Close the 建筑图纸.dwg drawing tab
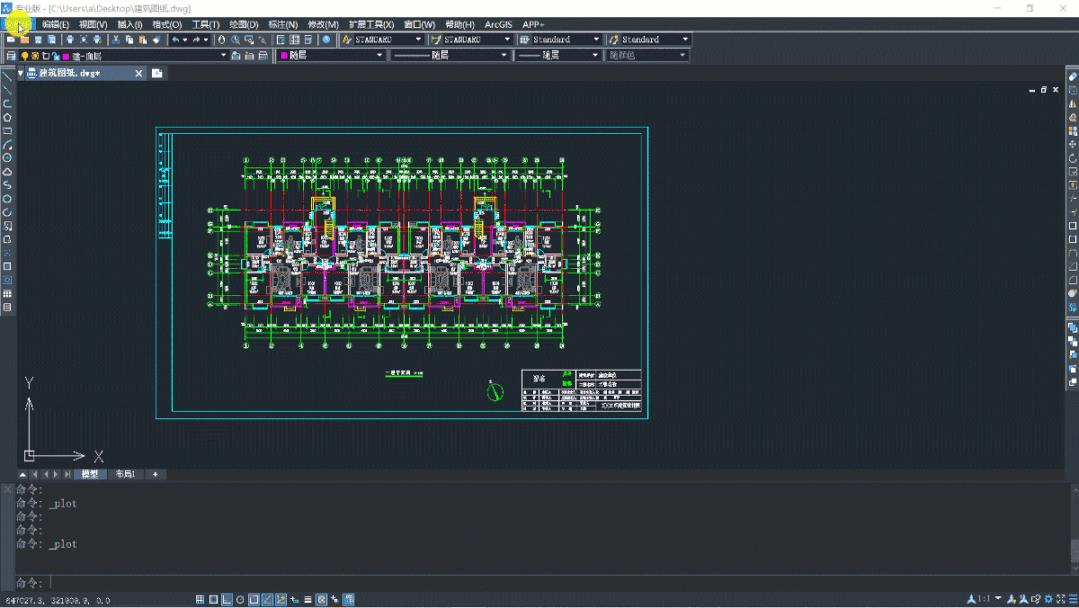This screenshot has height=608, width=1079. click(139, 73)
